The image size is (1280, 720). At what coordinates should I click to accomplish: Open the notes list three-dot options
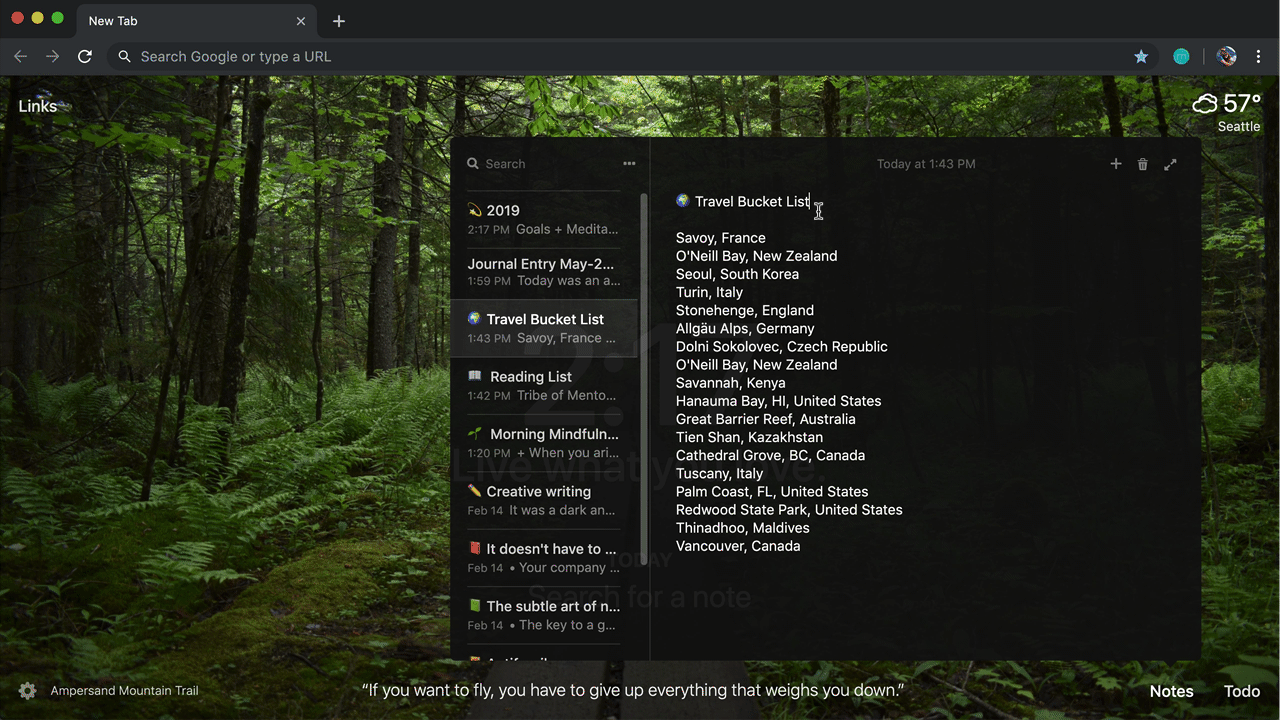[x=629, y=164]
